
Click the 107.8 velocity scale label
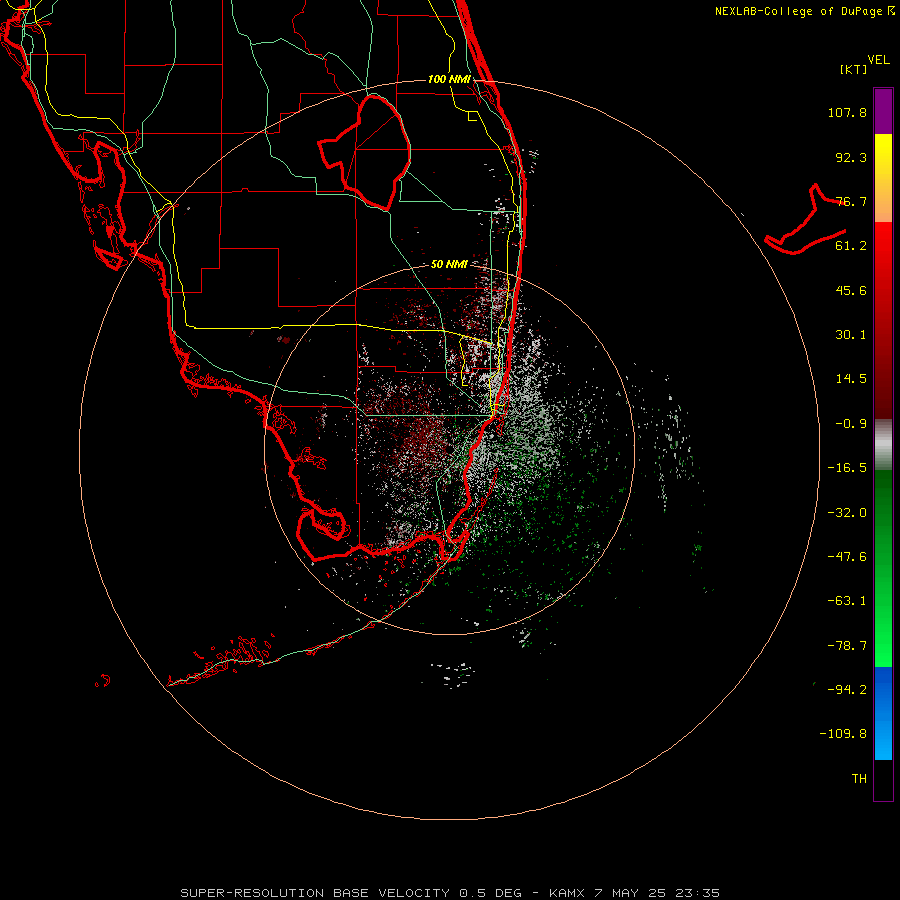click(847, 112)
